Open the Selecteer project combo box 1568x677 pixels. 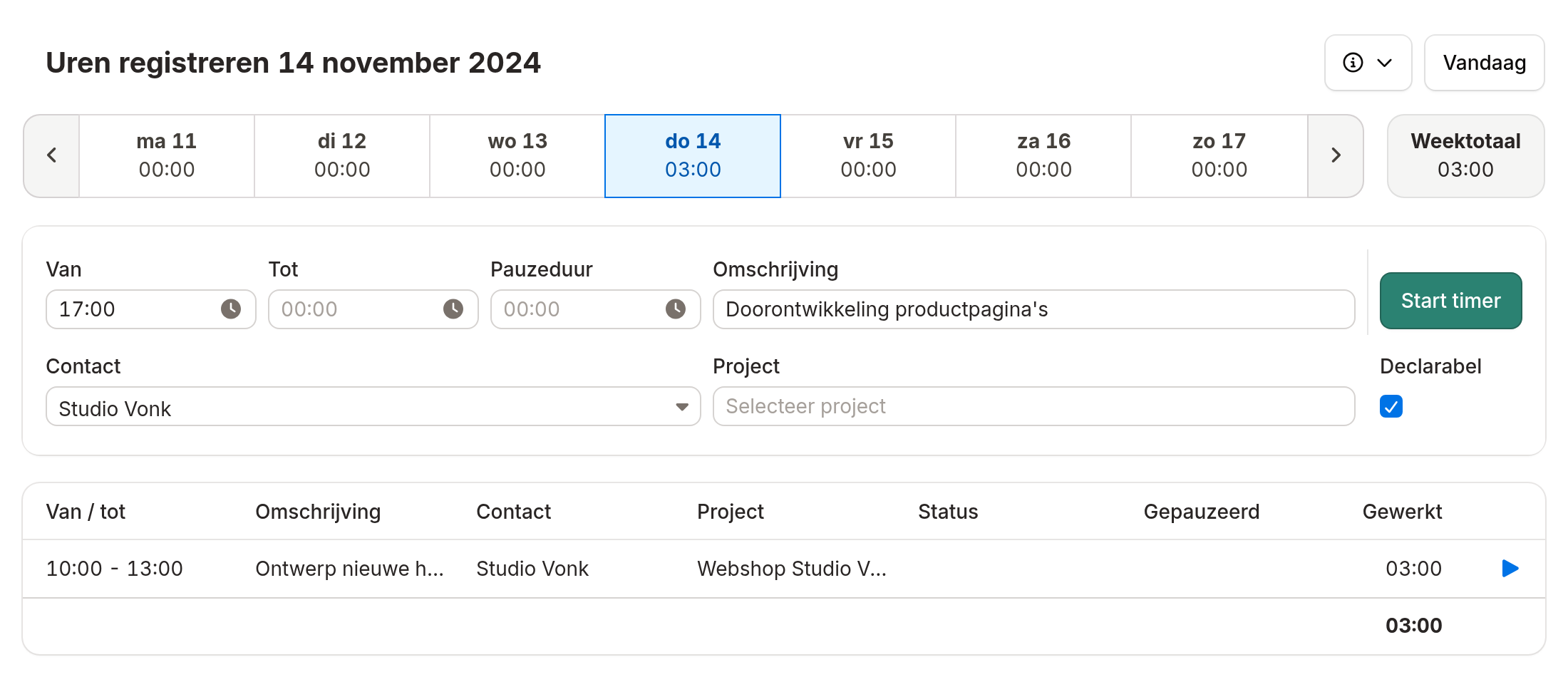pos(1033,406)
